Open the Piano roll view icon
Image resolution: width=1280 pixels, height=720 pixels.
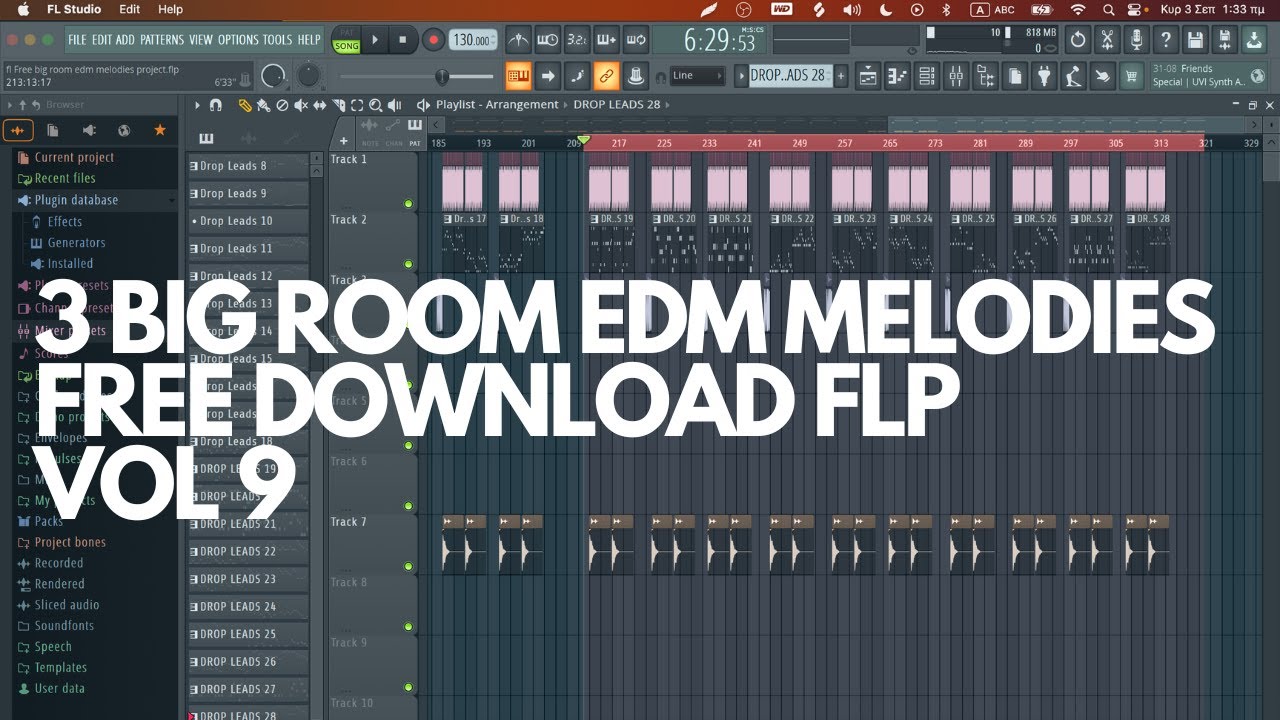(x=897, y=75)
